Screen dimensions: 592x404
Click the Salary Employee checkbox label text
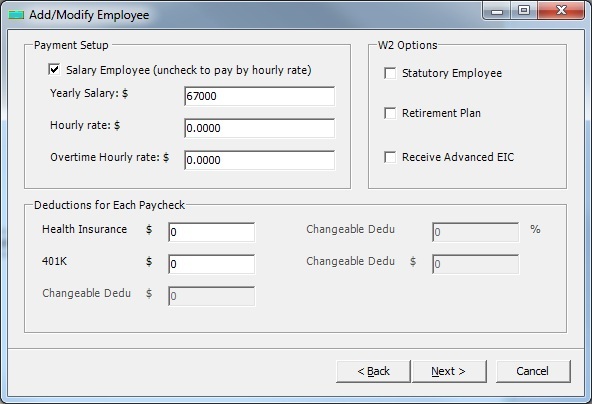point(189,70)
